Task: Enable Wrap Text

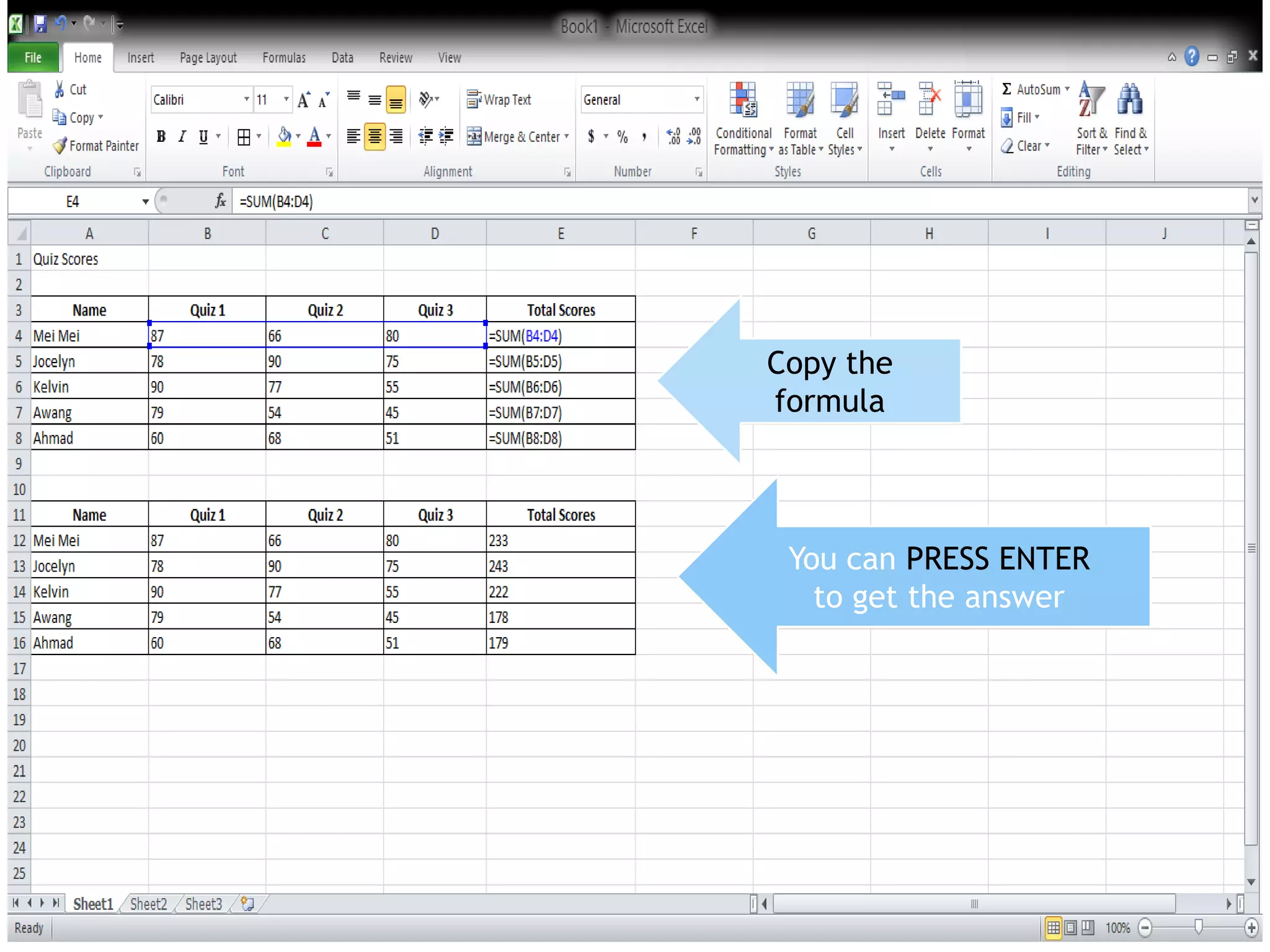Action: 499,100
